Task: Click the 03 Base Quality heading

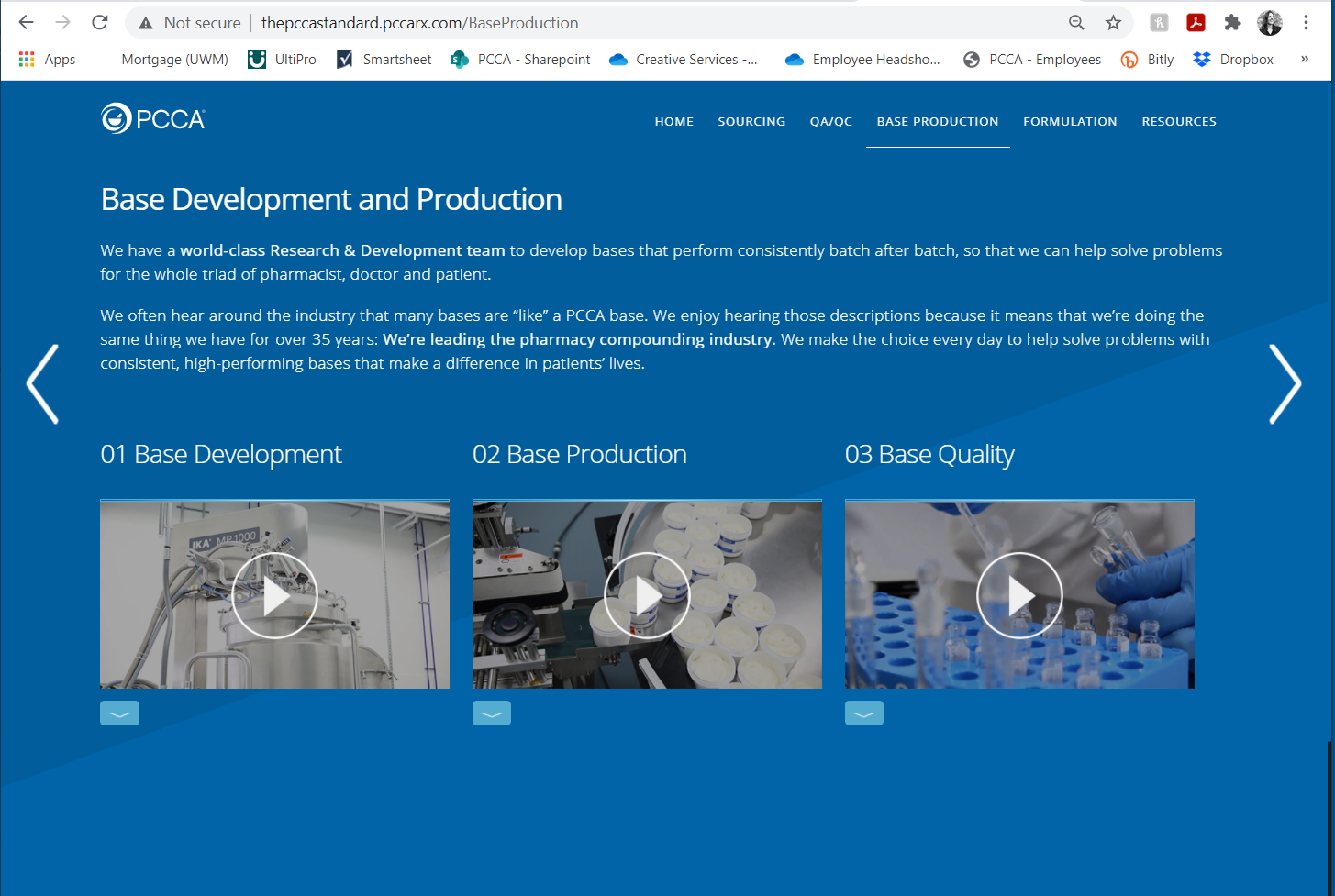Action: [x=929, y=455]
